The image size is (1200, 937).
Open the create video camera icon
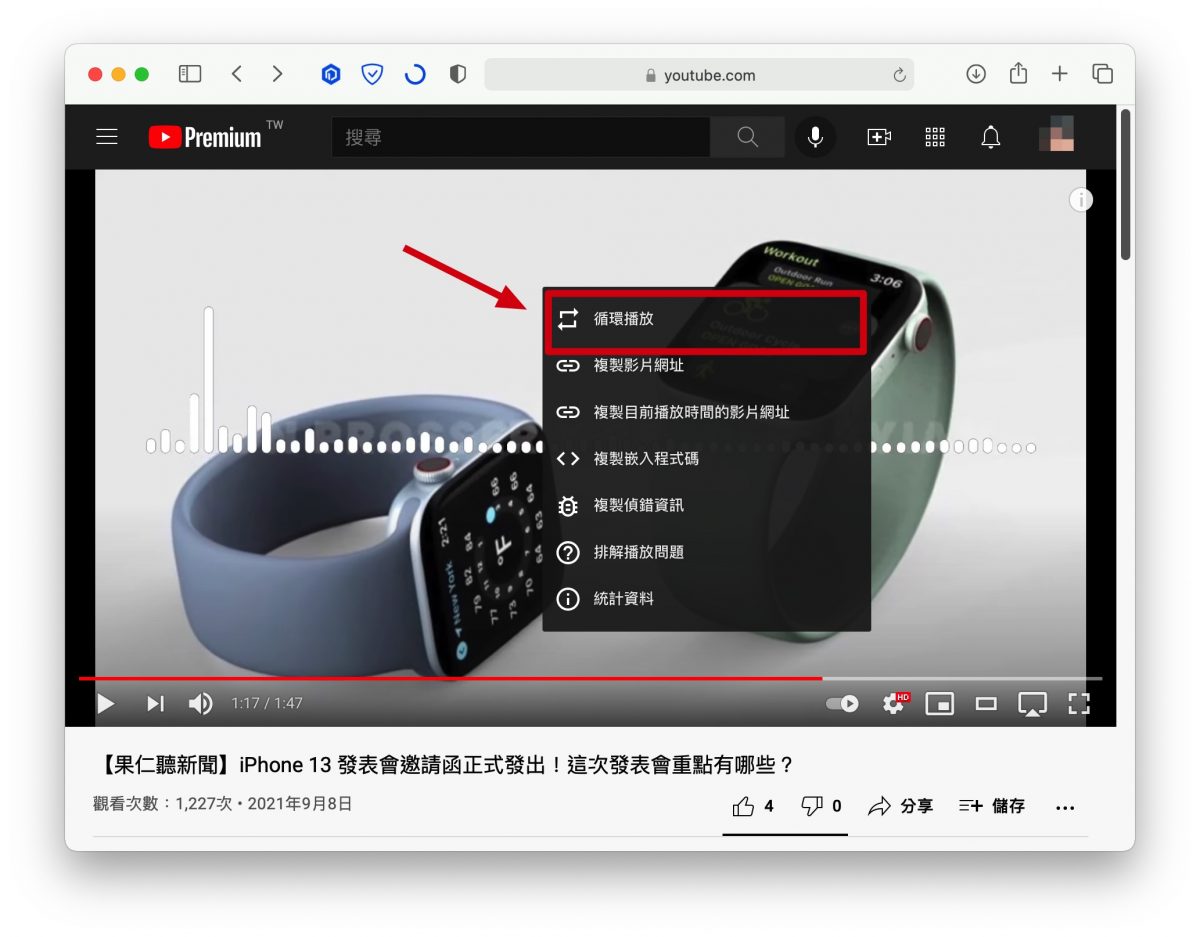[879, 137]
